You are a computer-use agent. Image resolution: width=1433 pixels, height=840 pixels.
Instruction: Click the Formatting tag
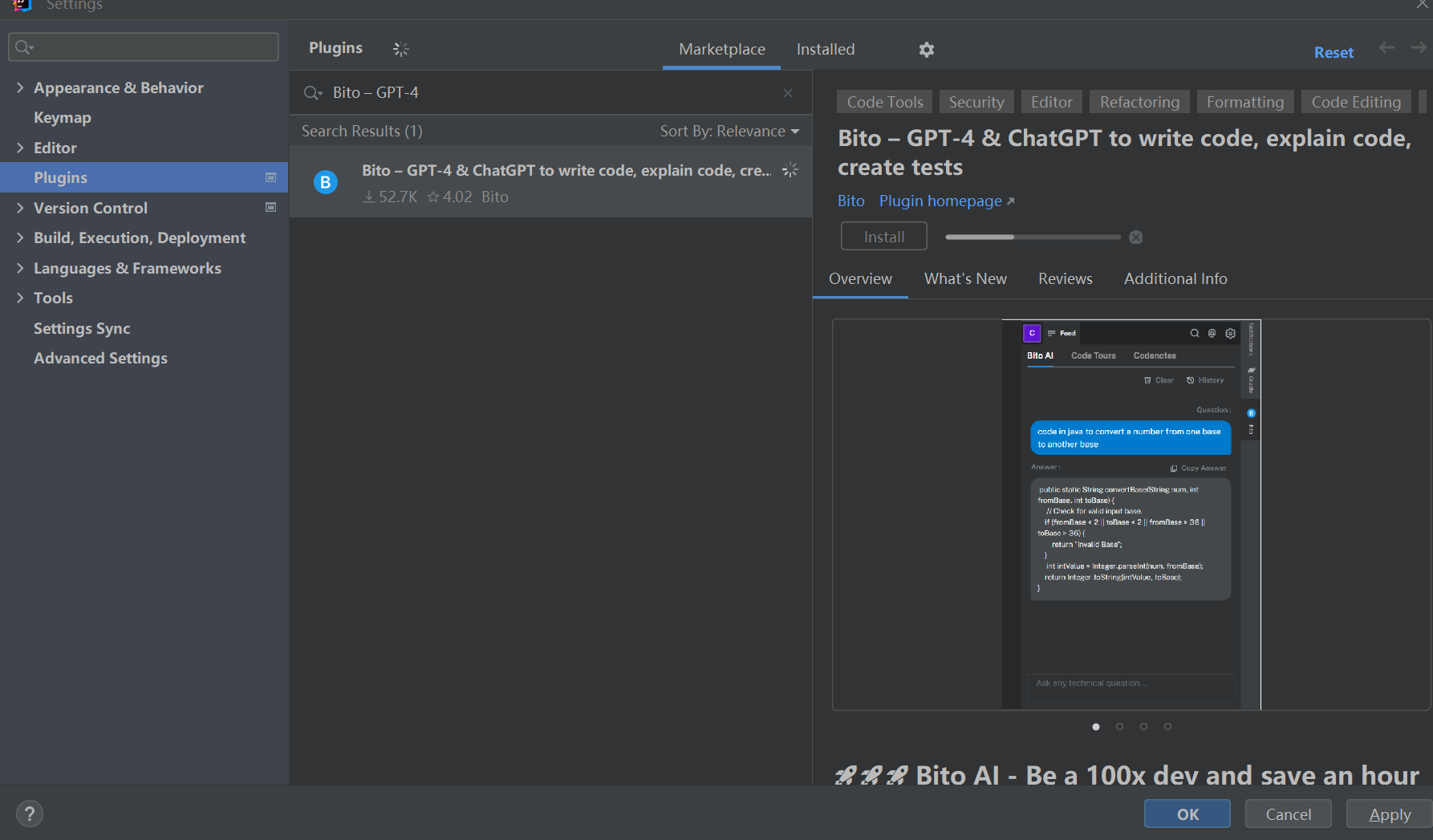point(1245,102)
